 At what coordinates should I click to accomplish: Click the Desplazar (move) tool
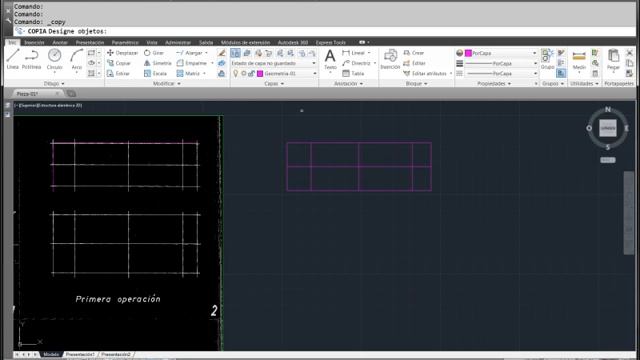[x=122, y=53]
